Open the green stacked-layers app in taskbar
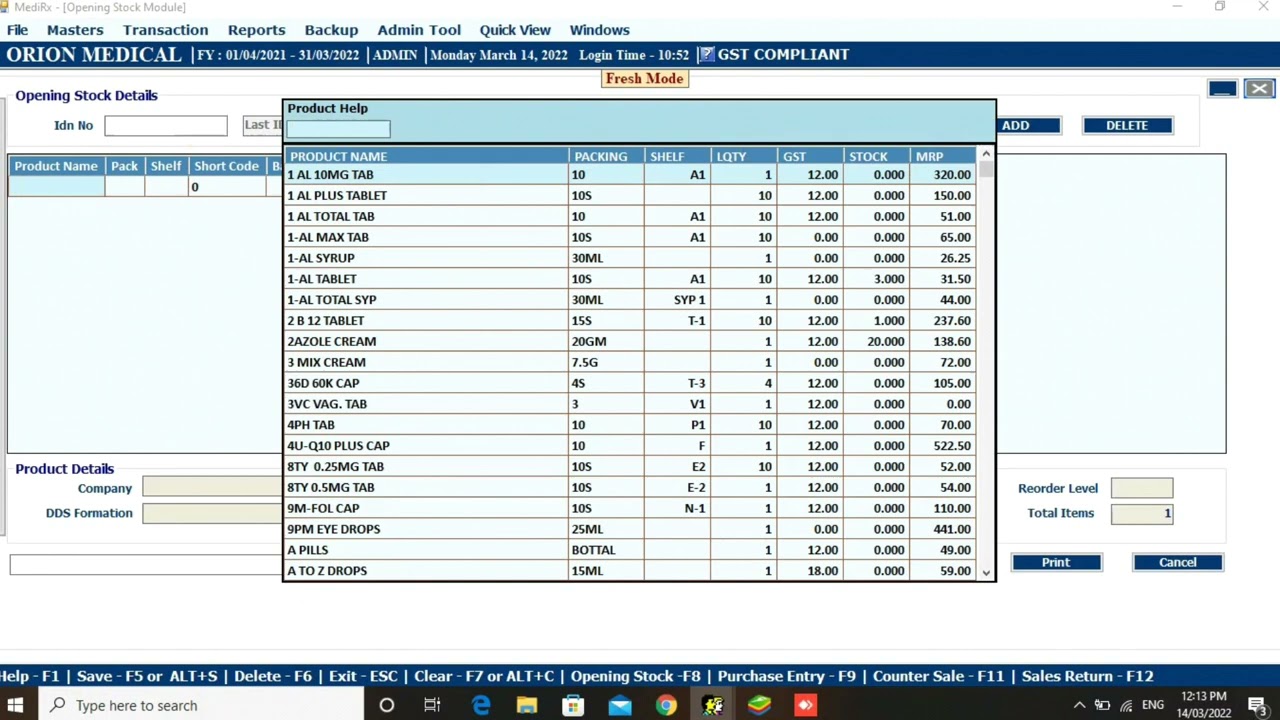The image size is (1280, 720). (759, 705)
